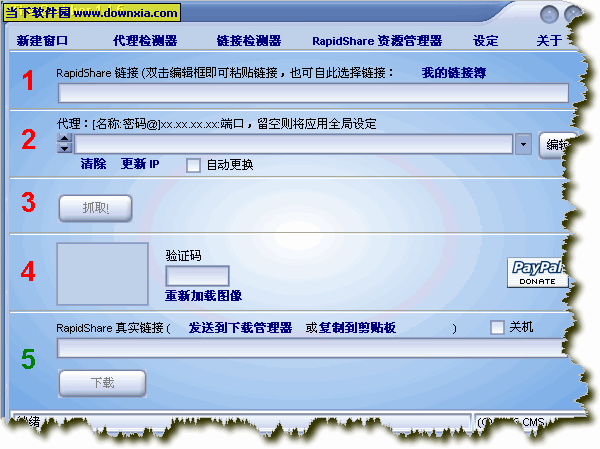Click 重新加载图像 link

[x=204, y=296]
